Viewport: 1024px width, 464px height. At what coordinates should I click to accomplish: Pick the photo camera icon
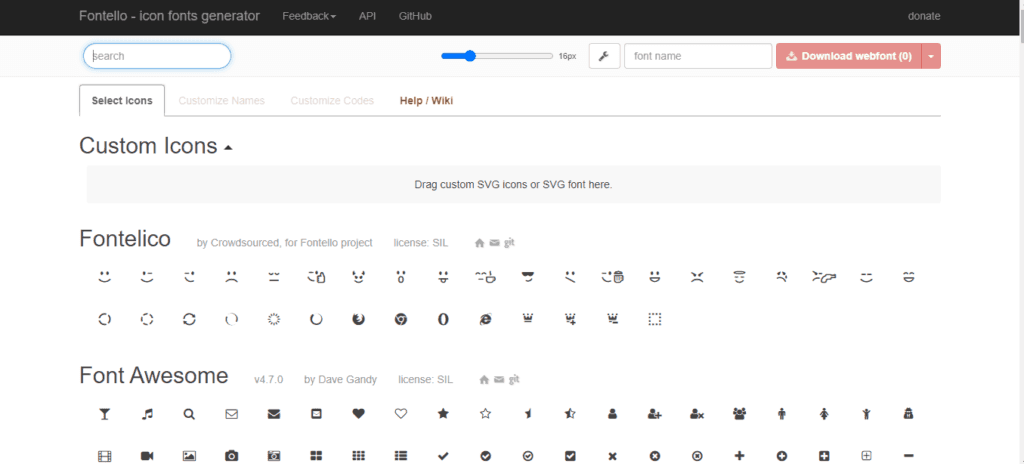click(231, 456)
